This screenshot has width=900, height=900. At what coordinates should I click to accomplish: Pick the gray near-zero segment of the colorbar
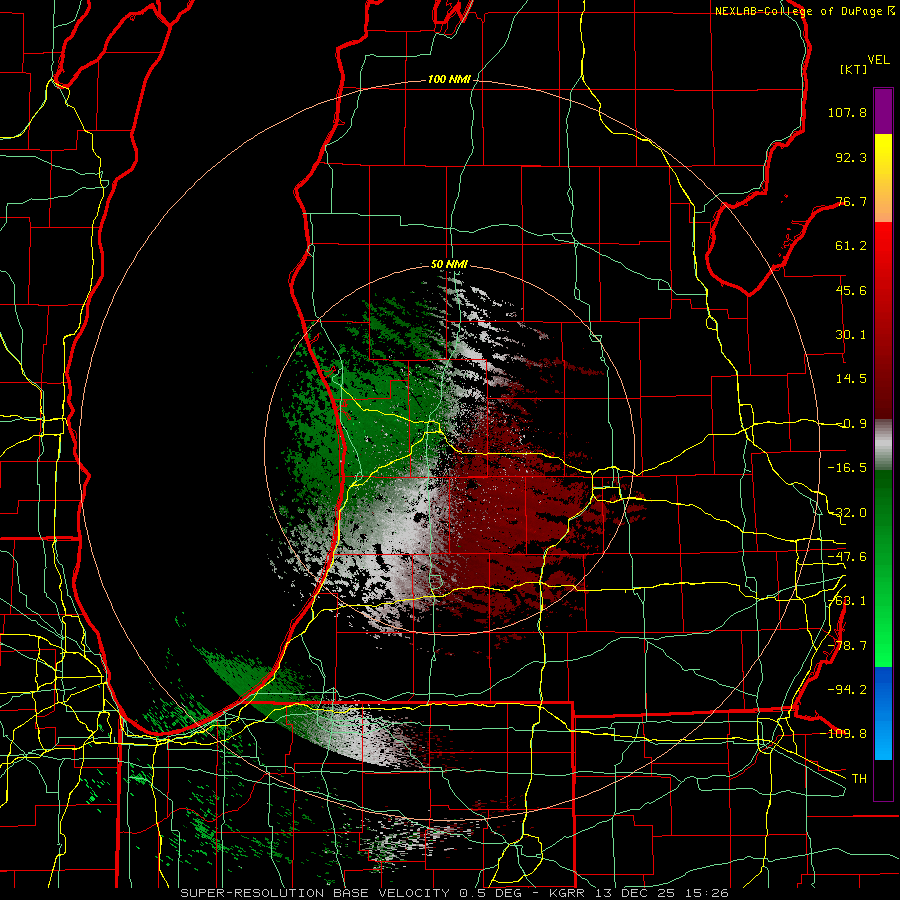pyautogui.click(x=883, y=444)
